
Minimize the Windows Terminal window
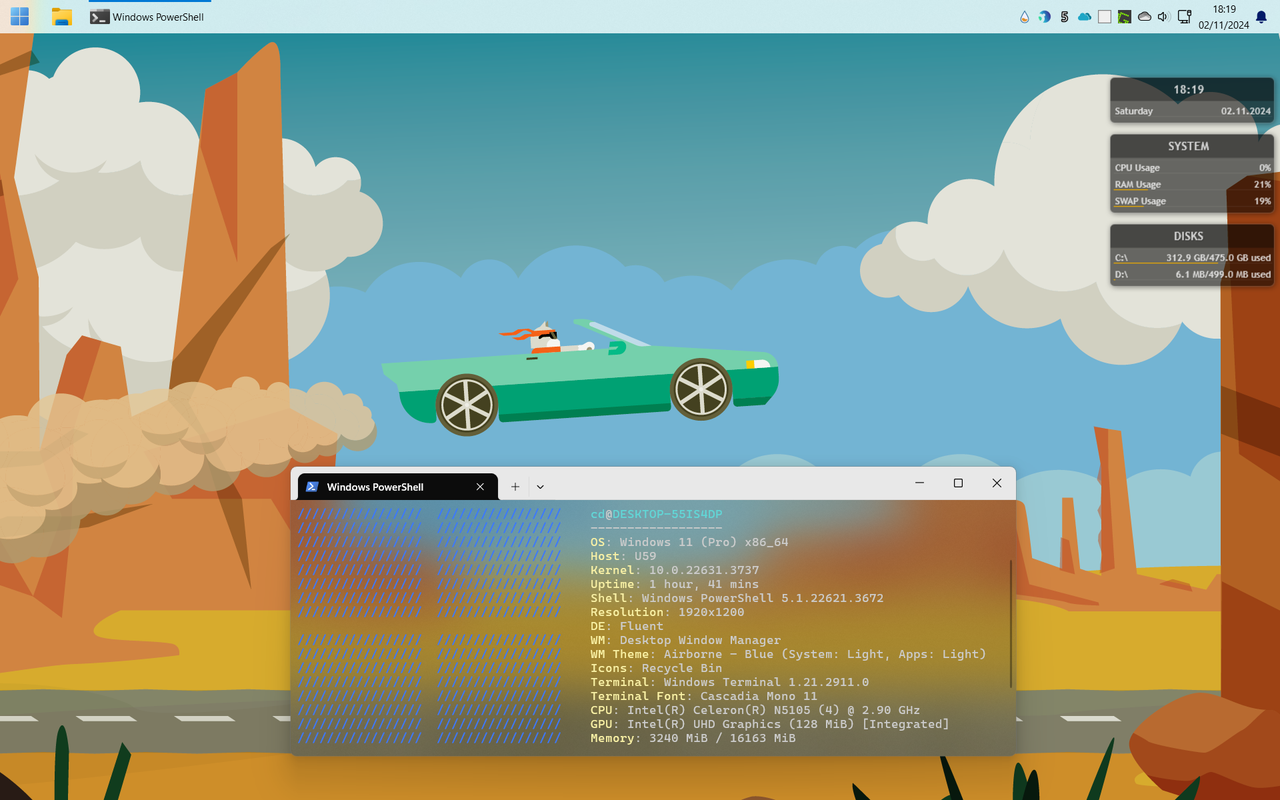click(919, 483)
